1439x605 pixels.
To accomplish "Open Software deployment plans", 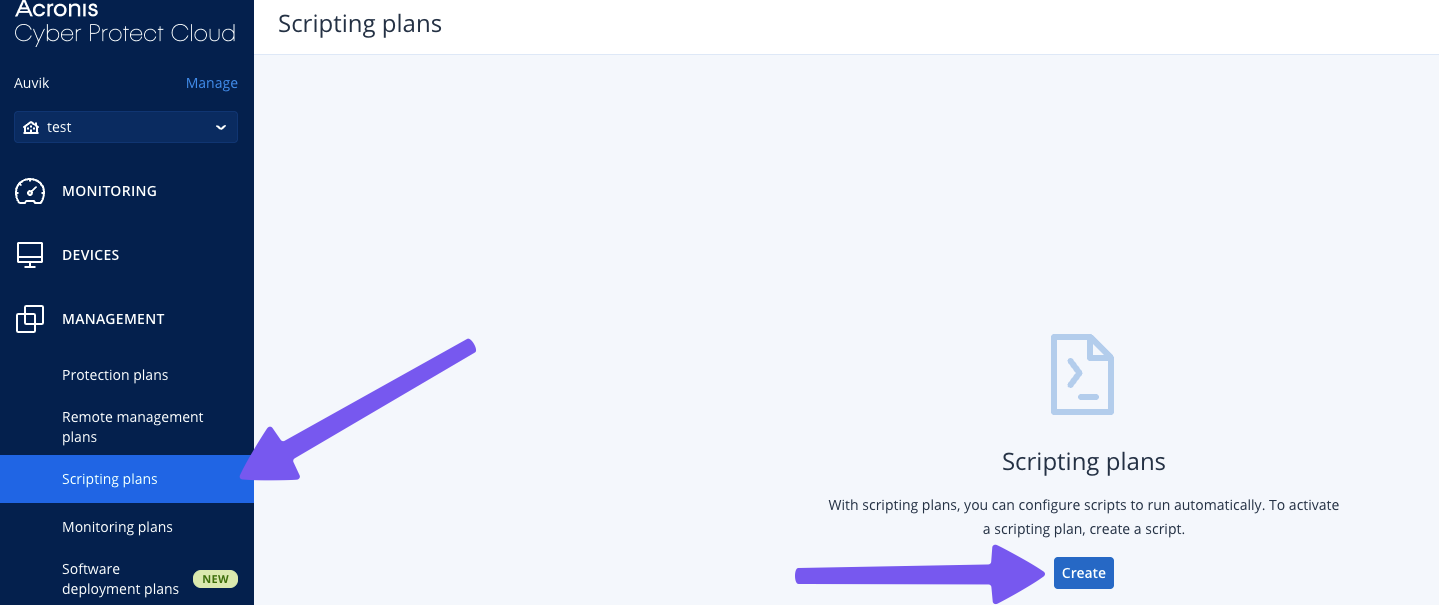I will pyautogui.click(x=120, y=579).
